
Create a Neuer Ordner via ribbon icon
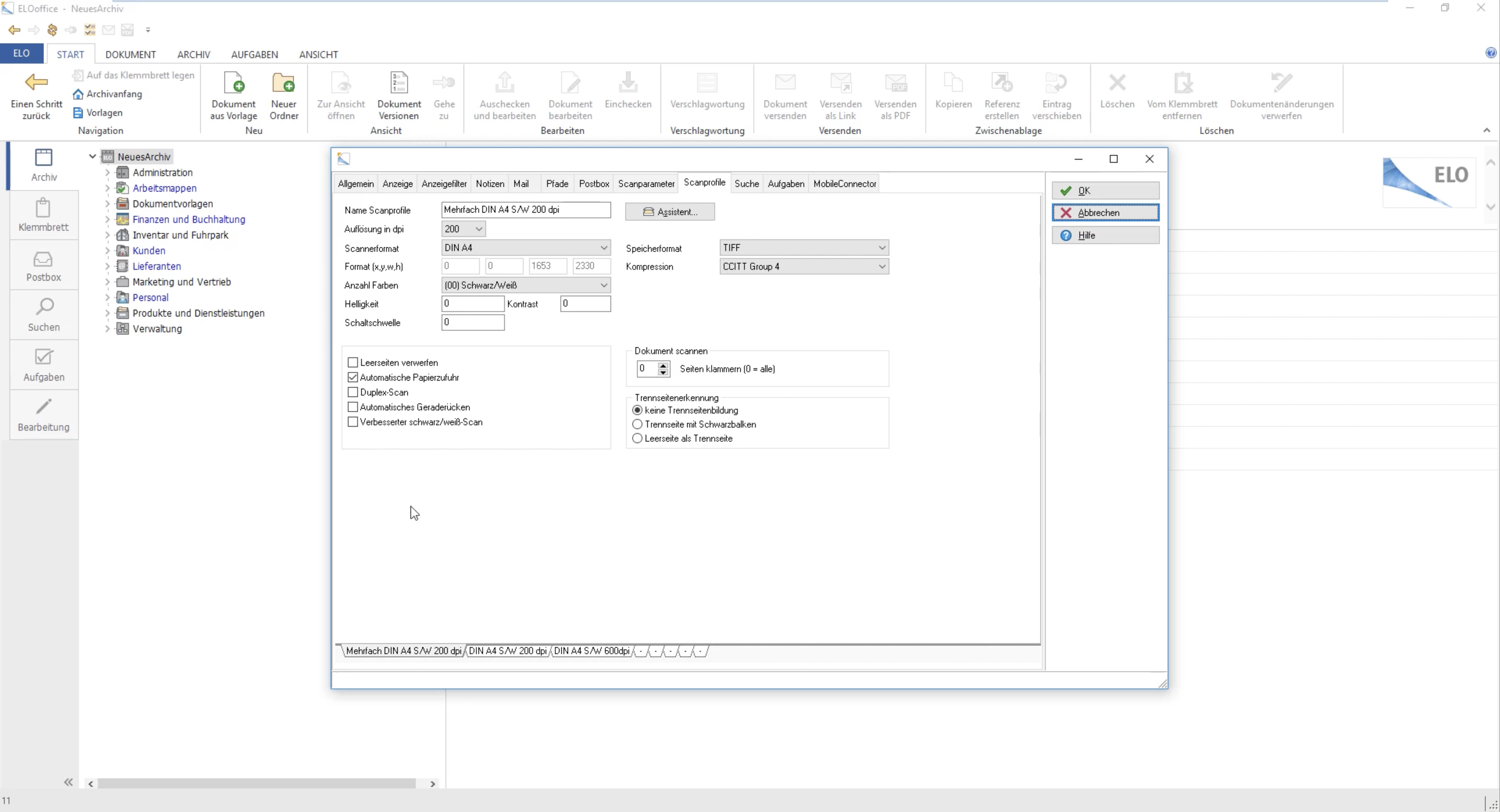[x=284, y=83]
